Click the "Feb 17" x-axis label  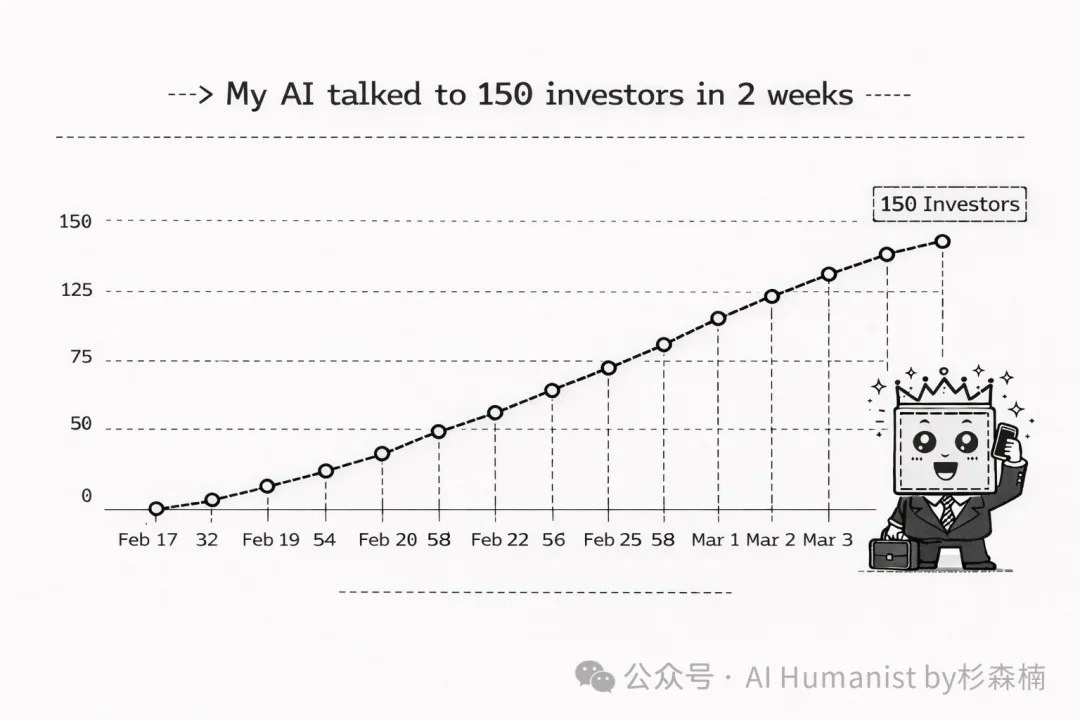147,540
